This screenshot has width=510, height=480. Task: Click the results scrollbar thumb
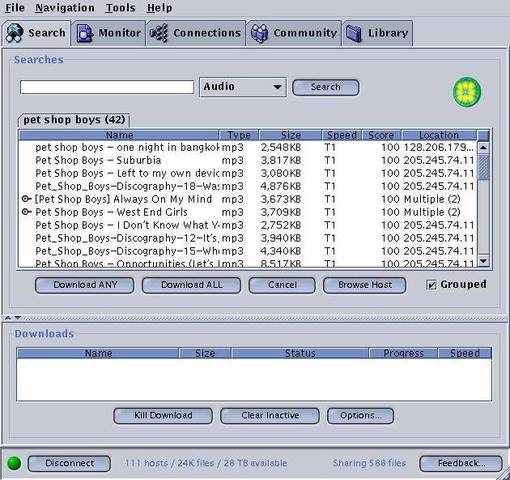point(483,167)
